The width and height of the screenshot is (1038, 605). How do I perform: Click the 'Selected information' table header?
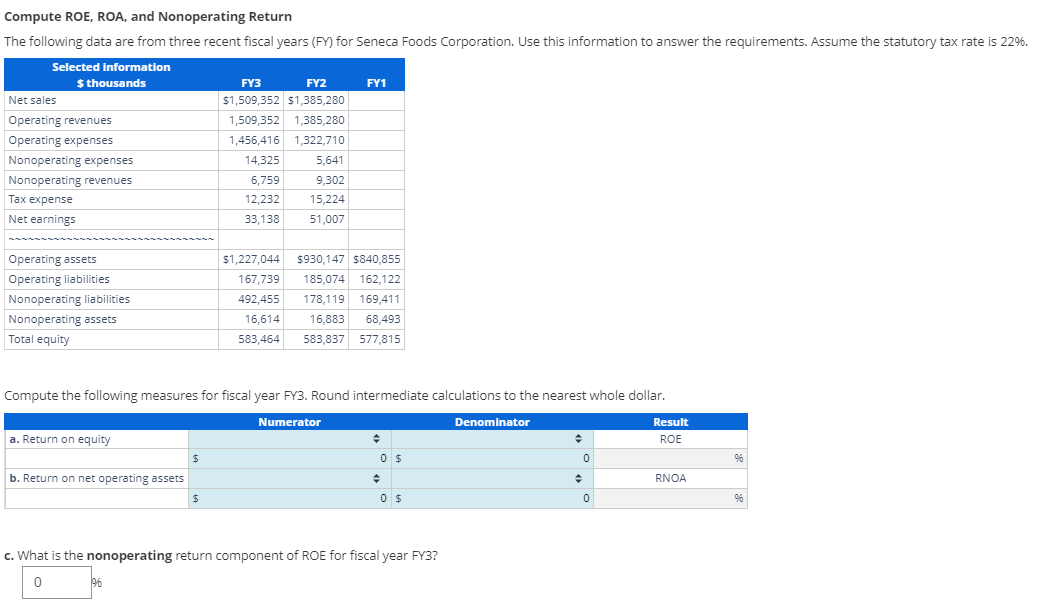pos(111,67)
